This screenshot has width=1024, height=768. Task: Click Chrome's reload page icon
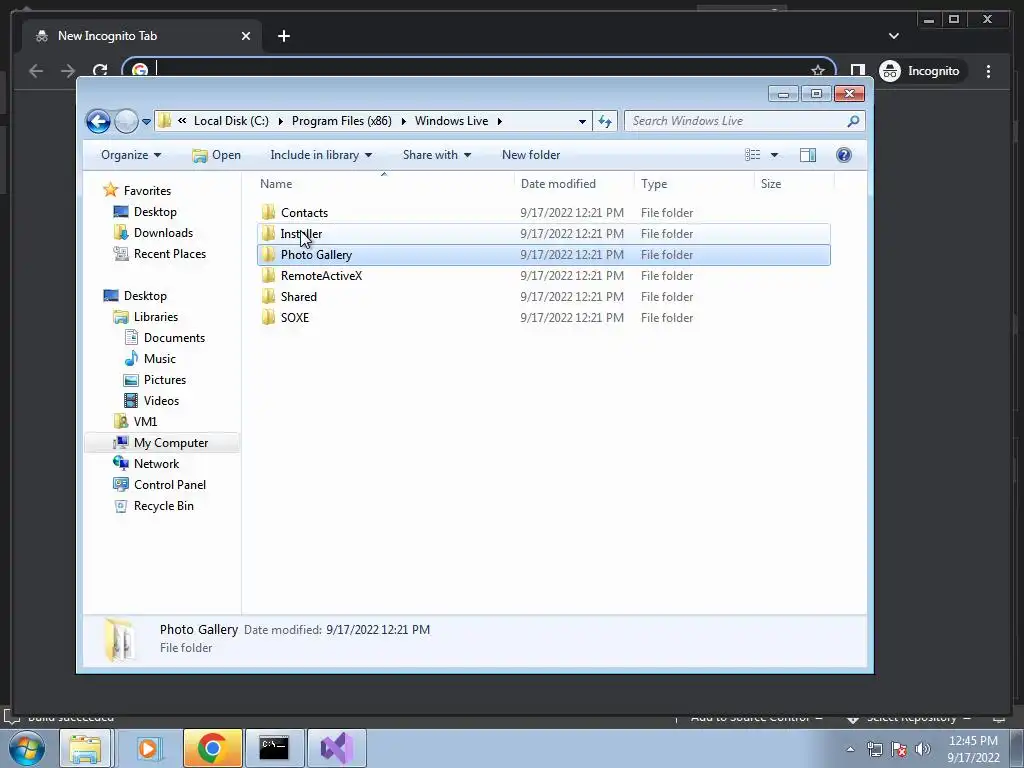(100, 71)
